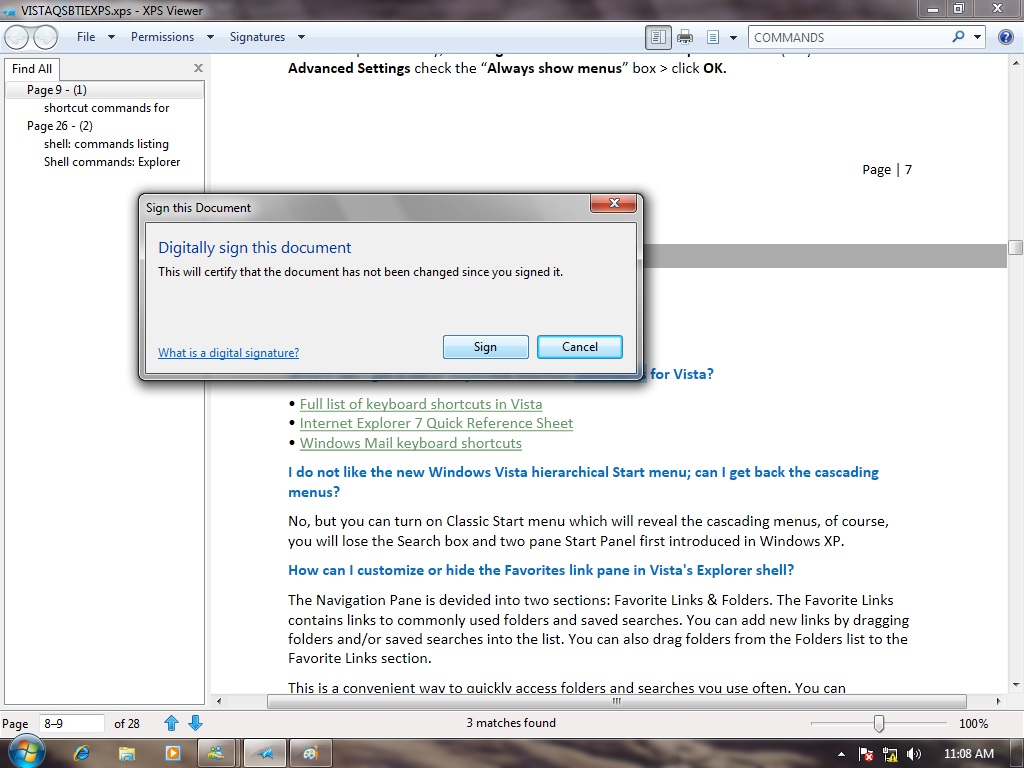The width and height of the screenshot is (1024, 768).
Task: Click the Sign button
Action: [485, 347]
